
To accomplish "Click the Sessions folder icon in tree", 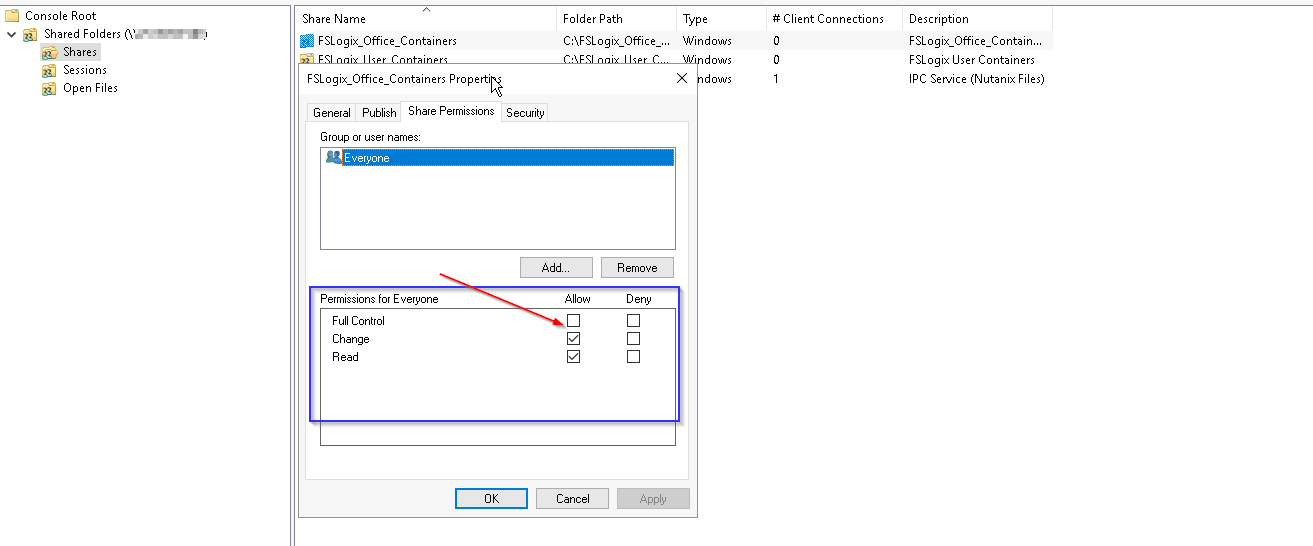I will (x=49, y=70).
